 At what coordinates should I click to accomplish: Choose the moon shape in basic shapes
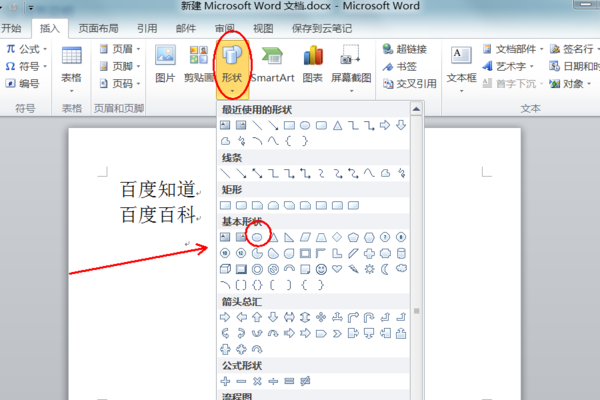point(385,269)
